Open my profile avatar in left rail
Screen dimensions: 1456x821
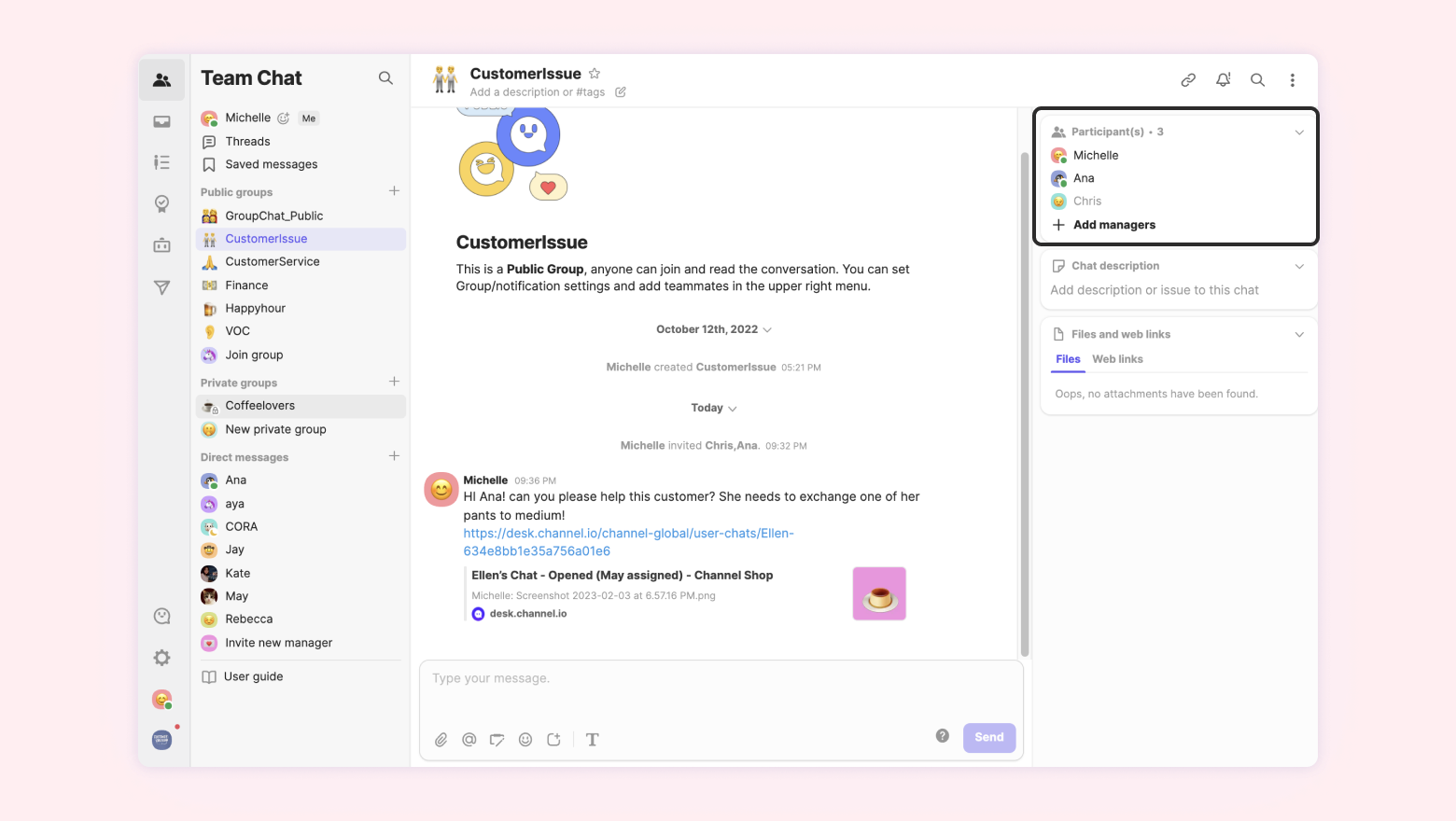pyautogui.click(x=162, y=699)
